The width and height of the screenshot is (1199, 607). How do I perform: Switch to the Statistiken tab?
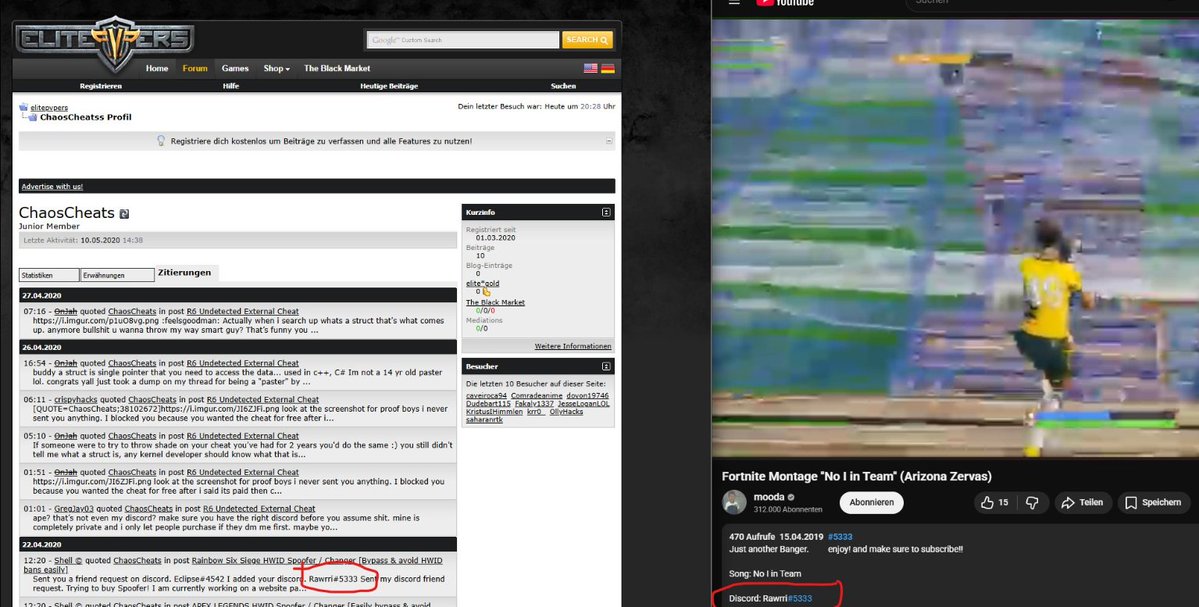[x=49, y=275]
